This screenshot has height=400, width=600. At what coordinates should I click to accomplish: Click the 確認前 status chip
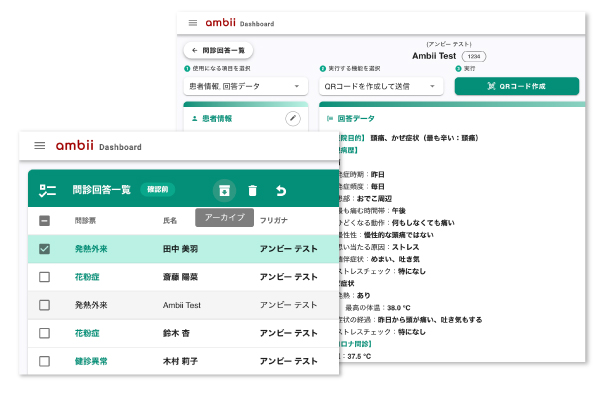158,189
